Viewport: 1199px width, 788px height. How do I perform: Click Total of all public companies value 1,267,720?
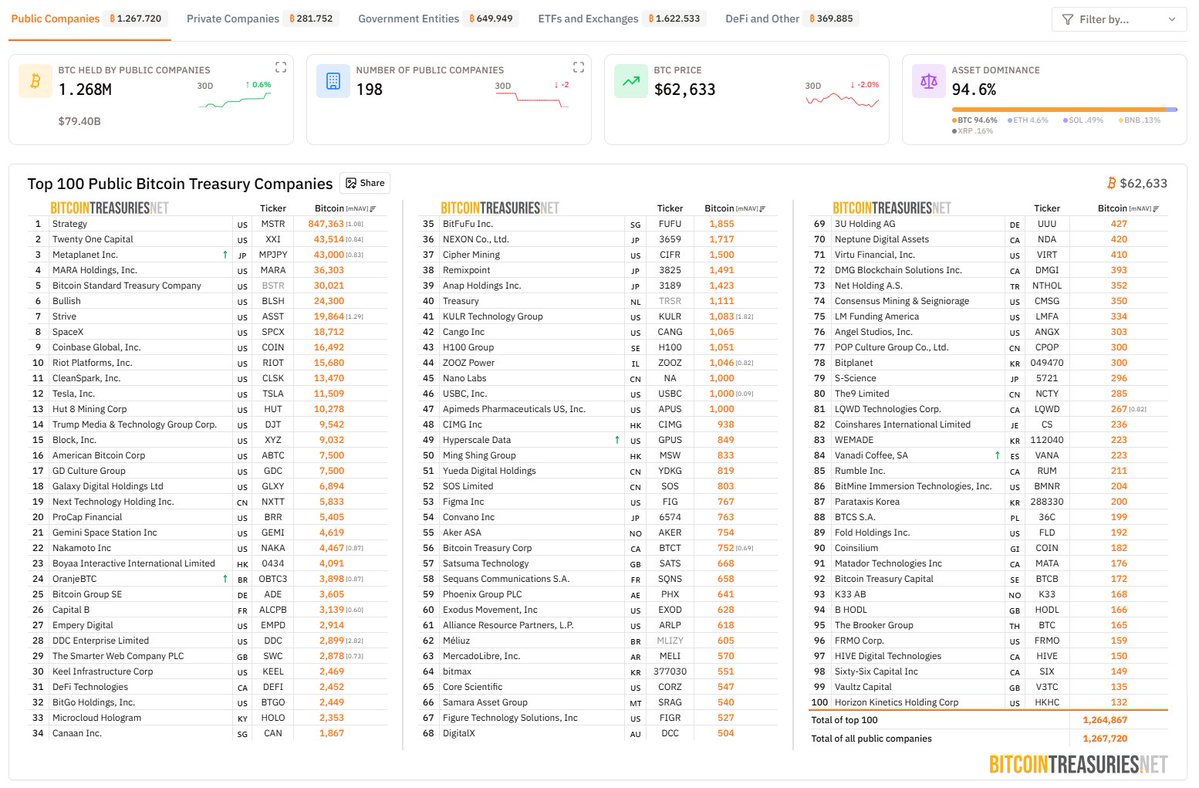click(x=1105, y=738)
